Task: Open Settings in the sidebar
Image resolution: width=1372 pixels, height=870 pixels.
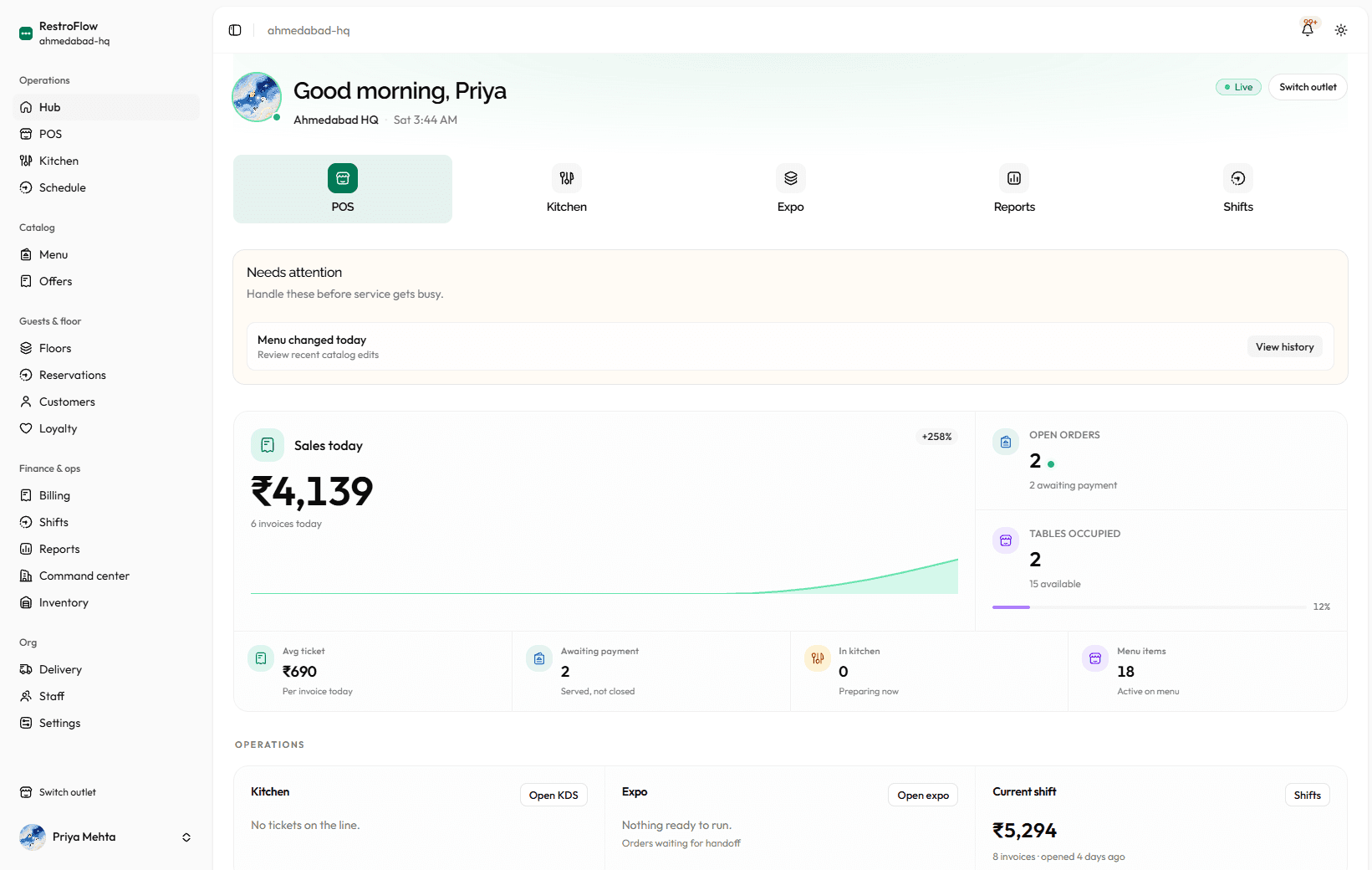Action: (106, 723)
